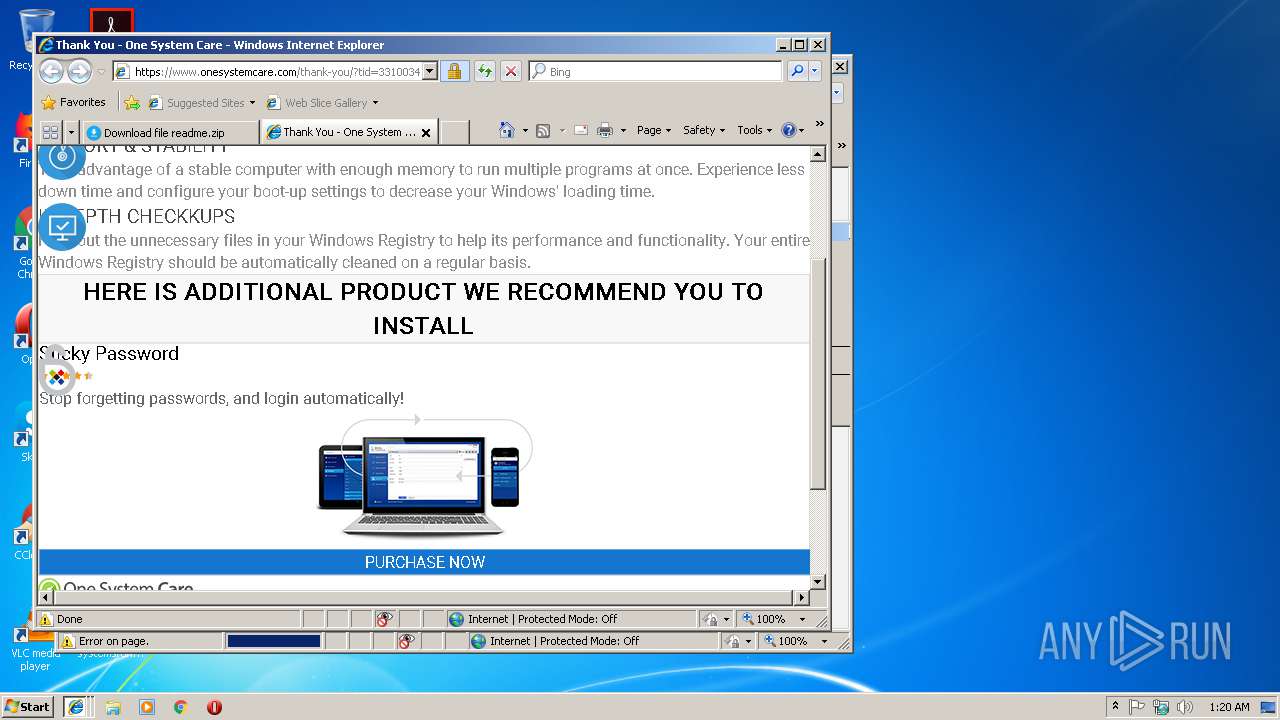The image size is (1280, 720).
Task: Open the Favorites star button
Action: coord(73,102)
